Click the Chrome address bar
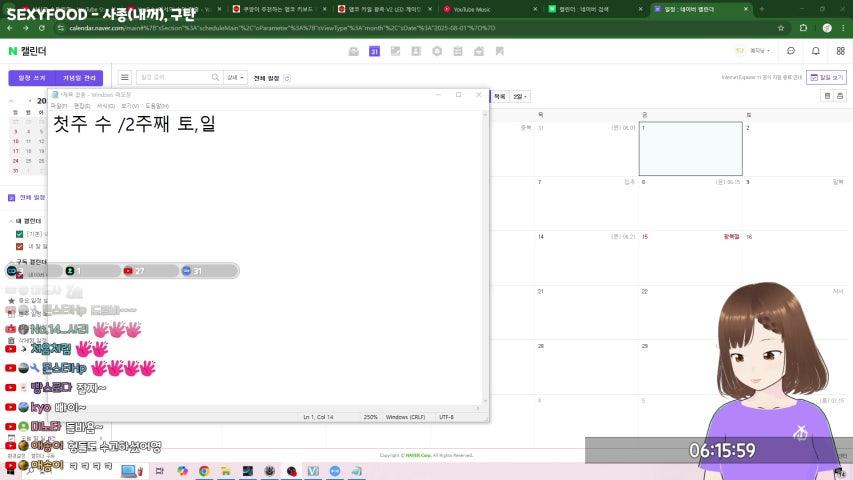Image resolution: width=853 pixels, height=480 pixels. point(419,28)
